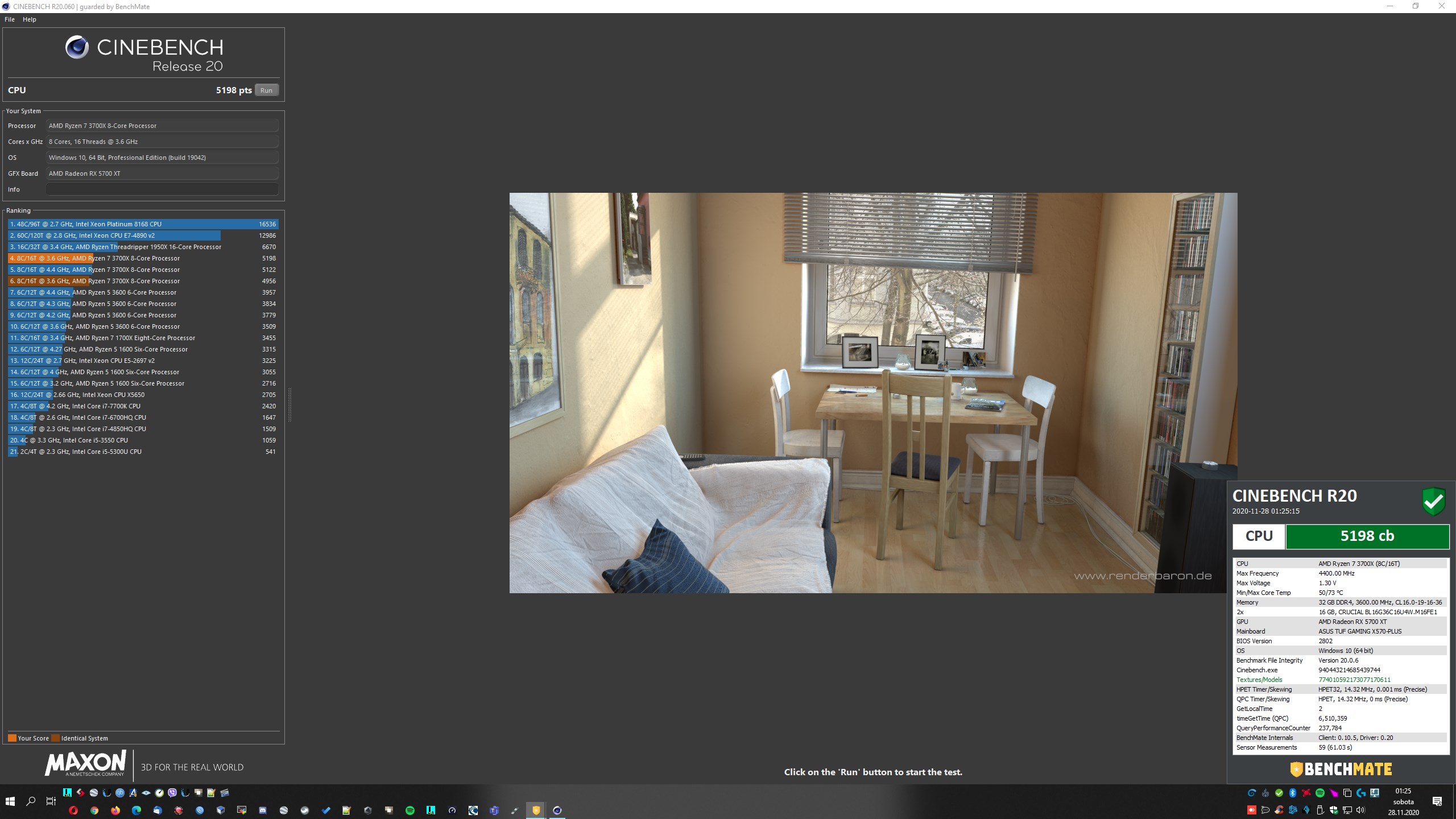Open the Action Center notifications icon
Image resolution: width=1456 pixels, height=819 pixels.
coord(1437,801)
